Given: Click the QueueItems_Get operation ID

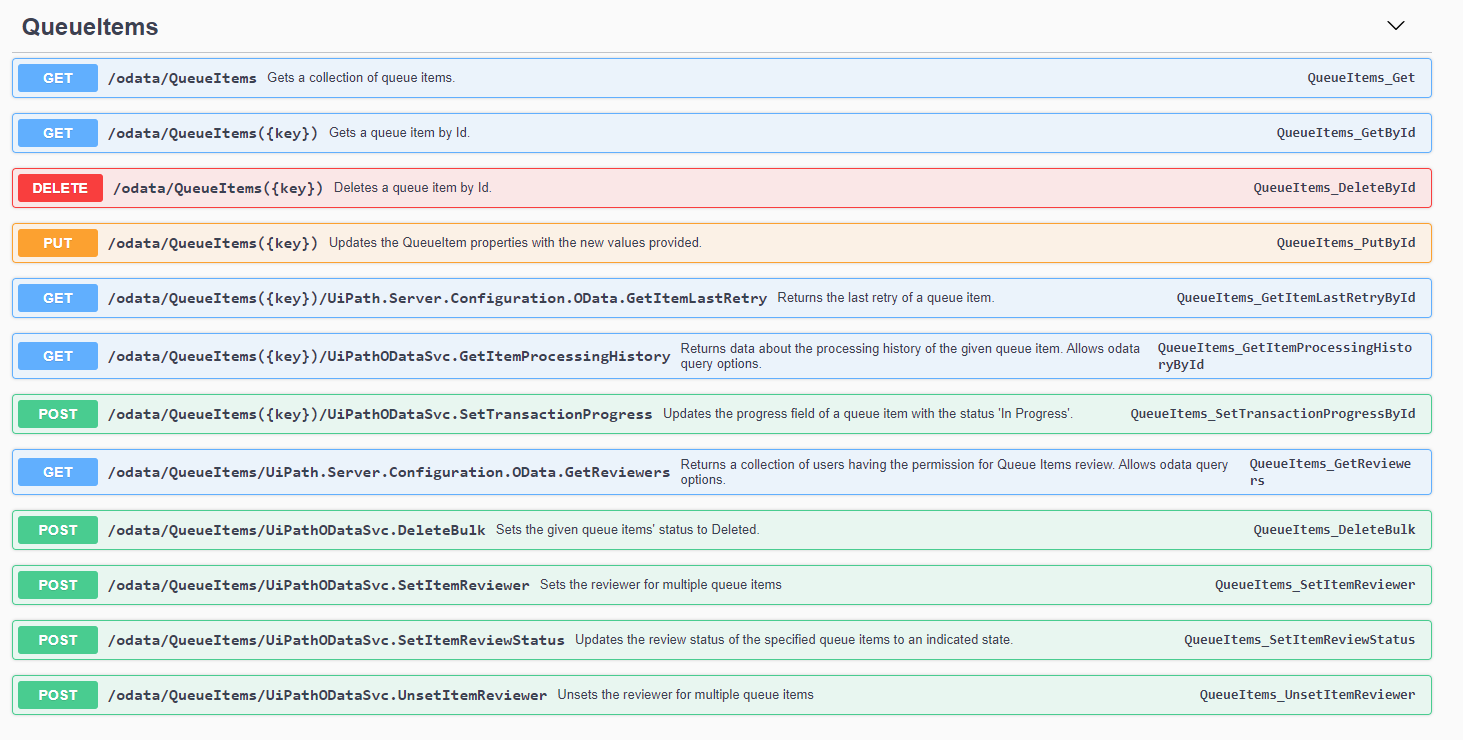Looking at the screenshot, I should (1361, 78).
